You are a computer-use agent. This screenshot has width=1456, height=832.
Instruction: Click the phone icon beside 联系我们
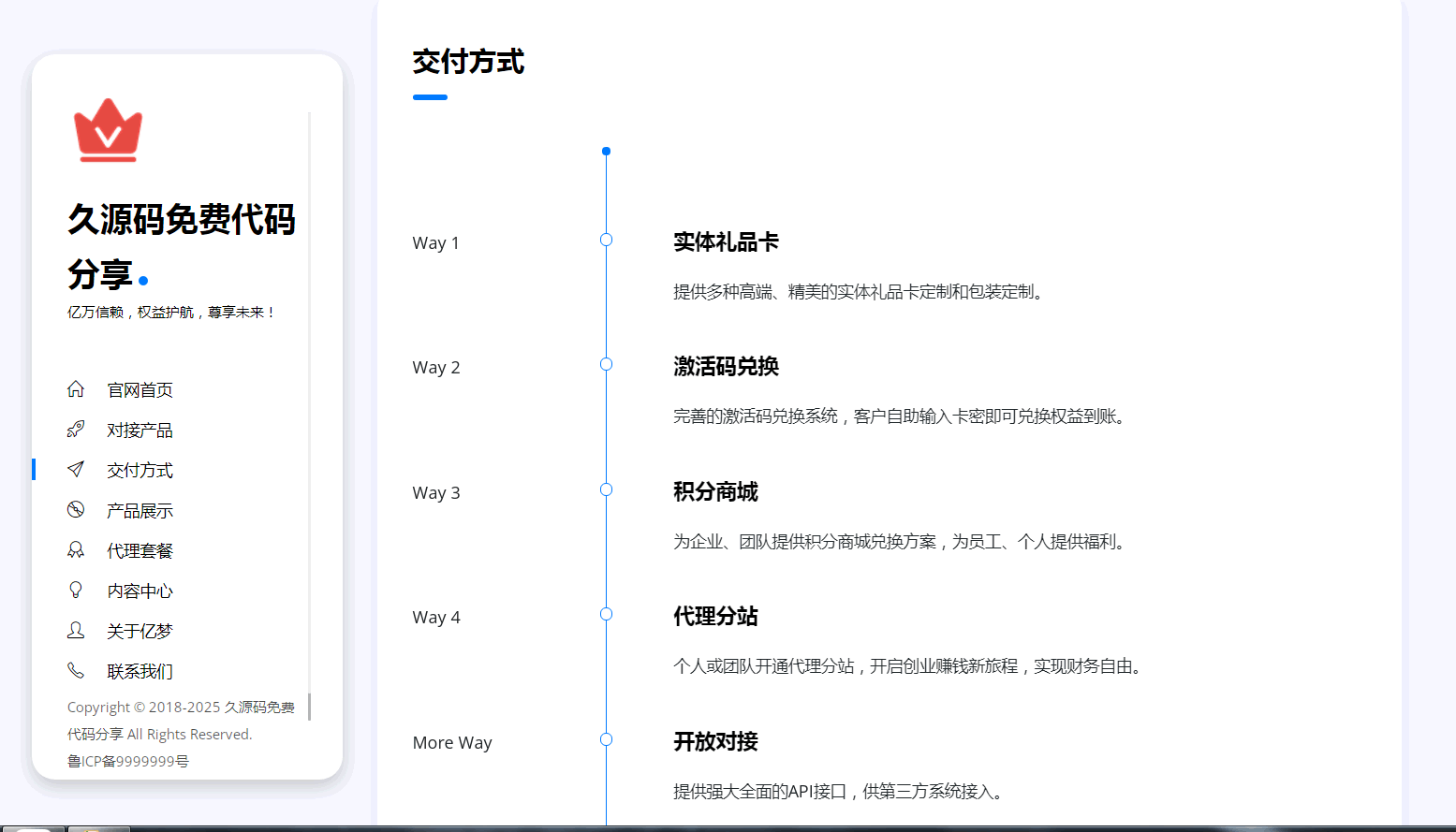76,671
